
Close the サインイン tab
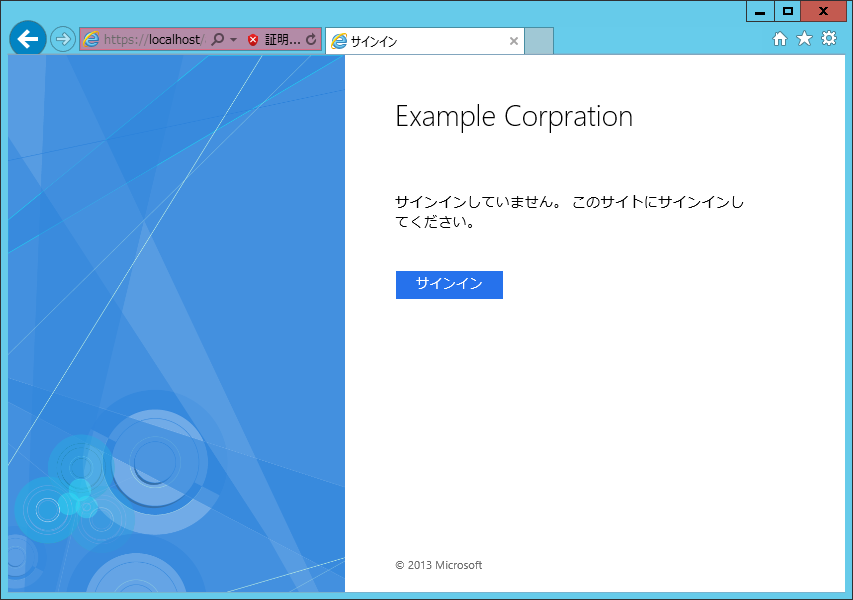(514, 41)
